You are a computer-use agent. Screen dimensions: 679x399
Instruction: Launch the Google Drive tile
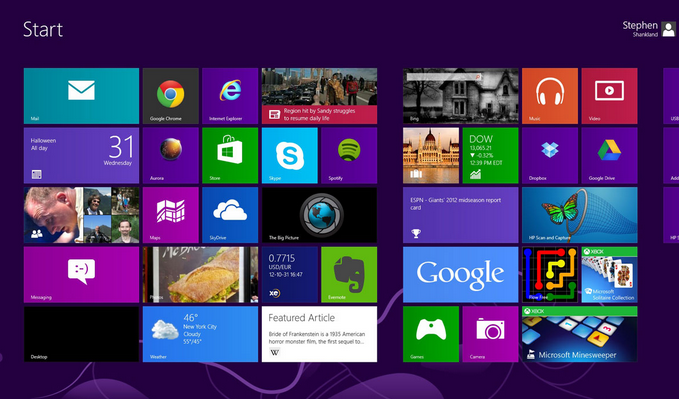(x=609, y=156)
